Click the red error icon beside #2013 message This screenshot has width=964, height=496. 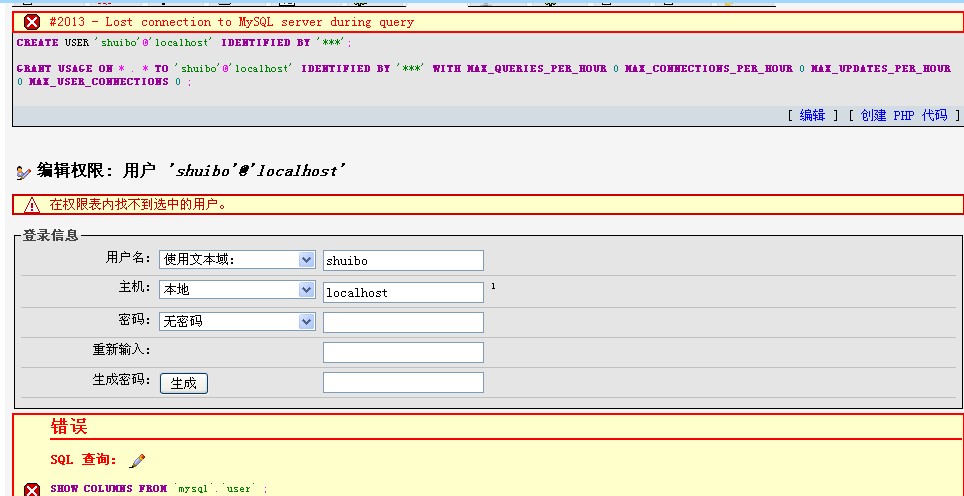32,22
